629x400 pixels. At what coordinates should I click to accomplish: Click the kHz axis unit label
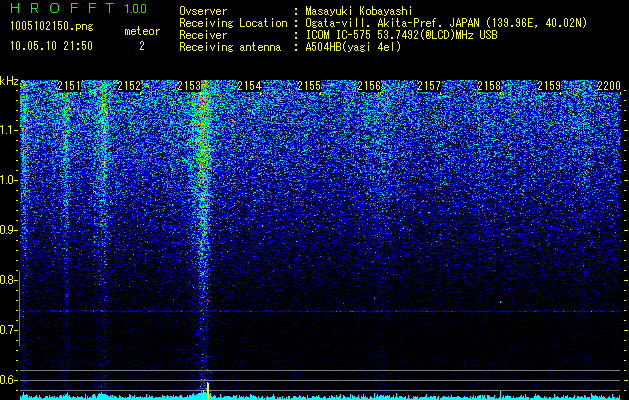(x=9, y=81)
